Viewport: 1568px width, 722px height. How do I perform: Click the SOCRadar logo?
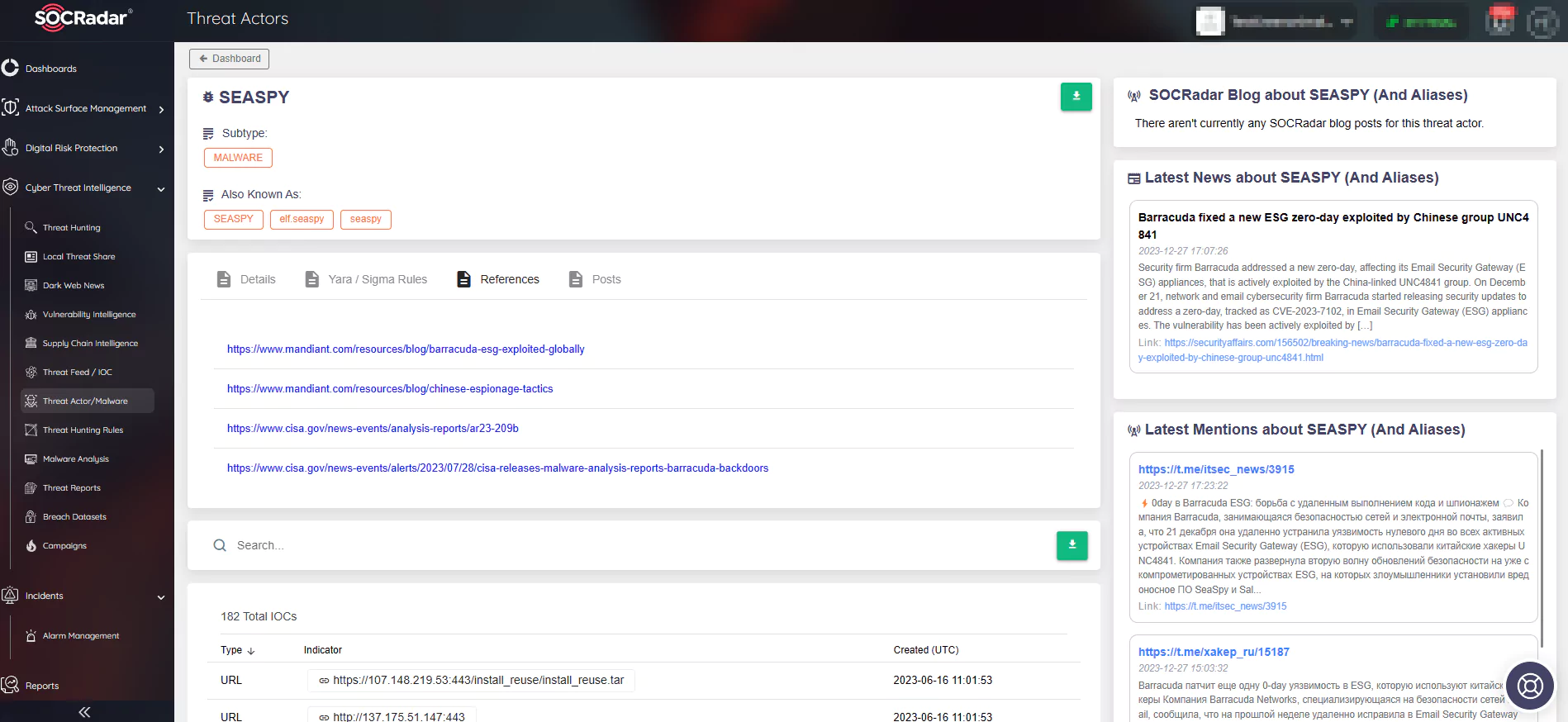point(83,17)
